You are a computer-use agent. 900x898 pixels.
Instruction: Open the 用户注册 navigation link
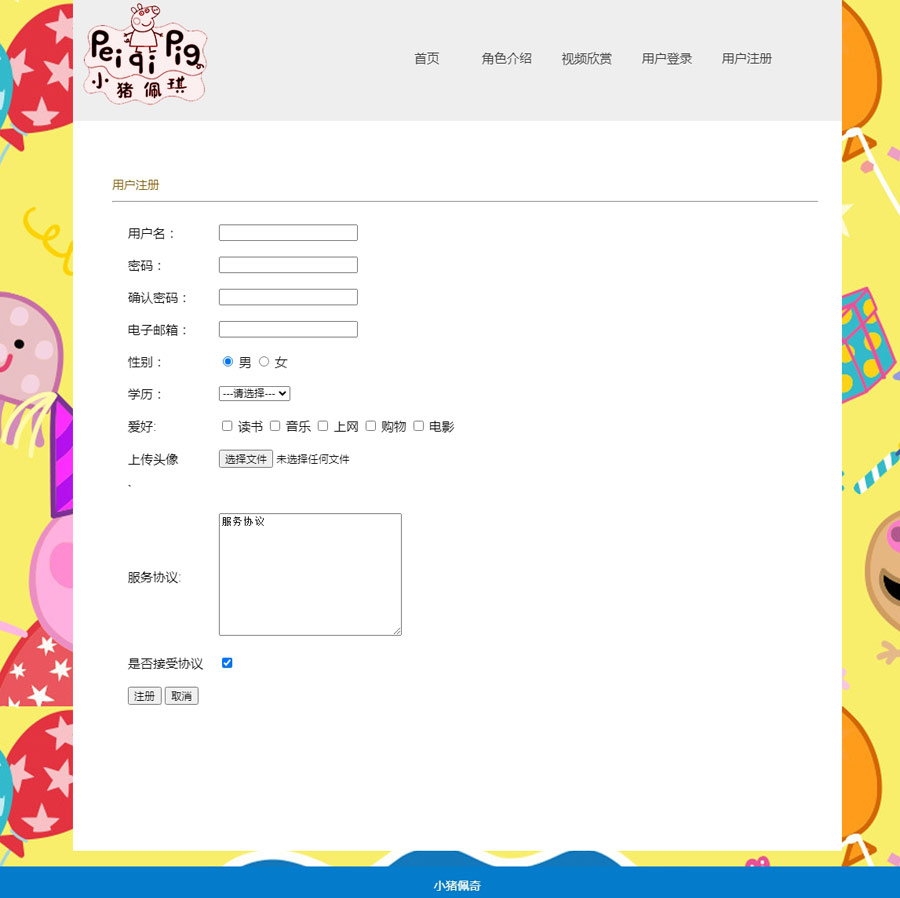point(746,59)
